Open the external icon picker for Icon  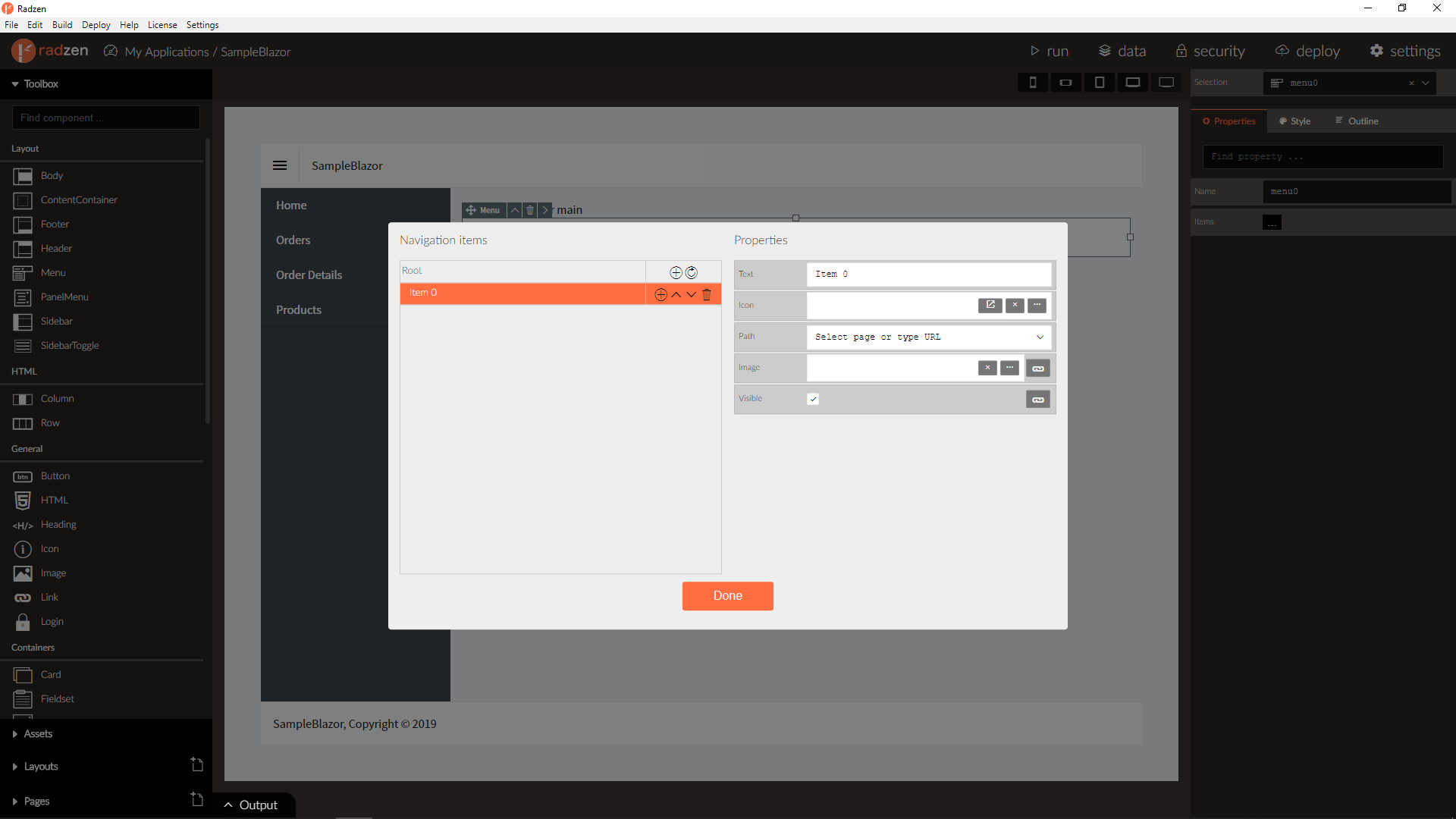tap(990, 305)
